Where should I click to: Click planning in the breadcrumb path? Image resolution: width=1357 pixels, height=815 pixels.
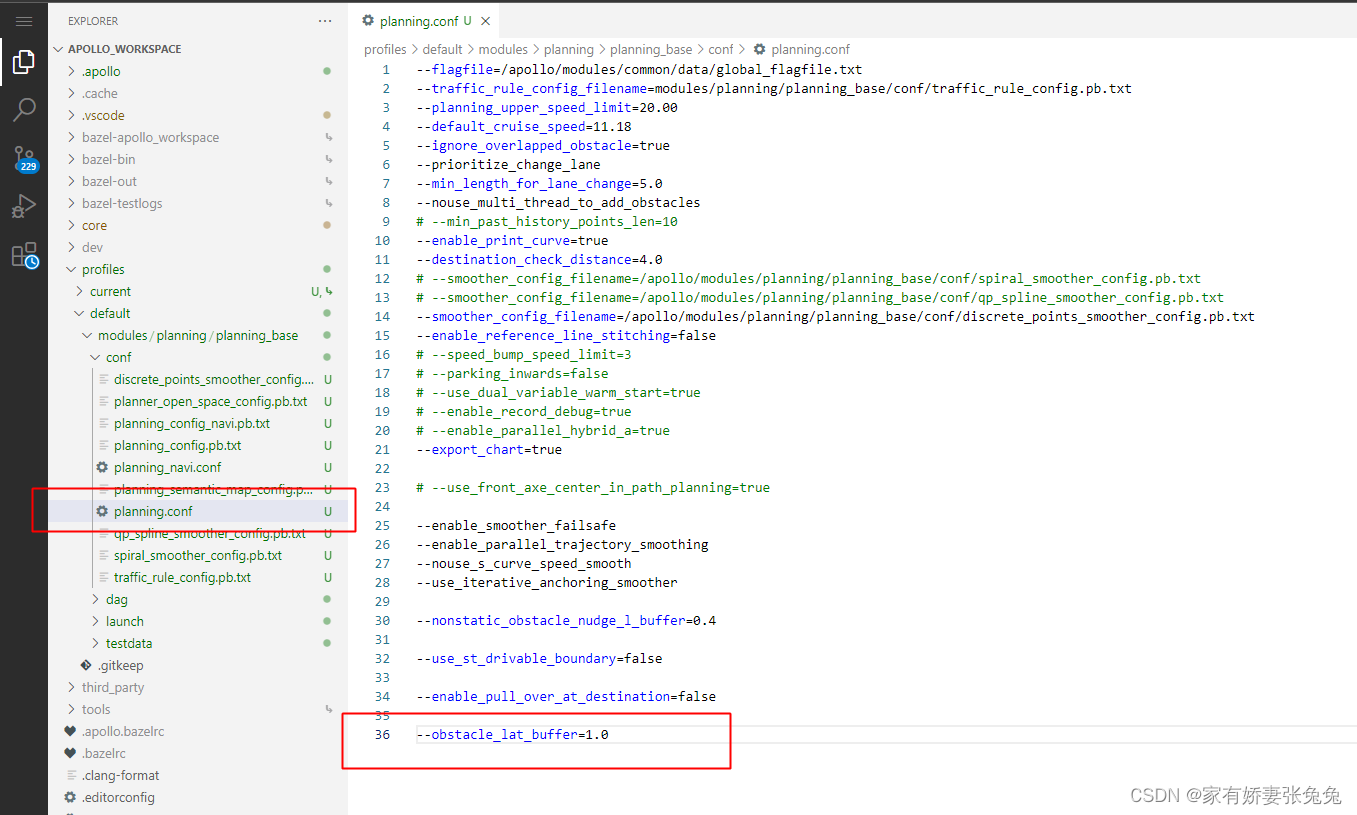point(568,49)
